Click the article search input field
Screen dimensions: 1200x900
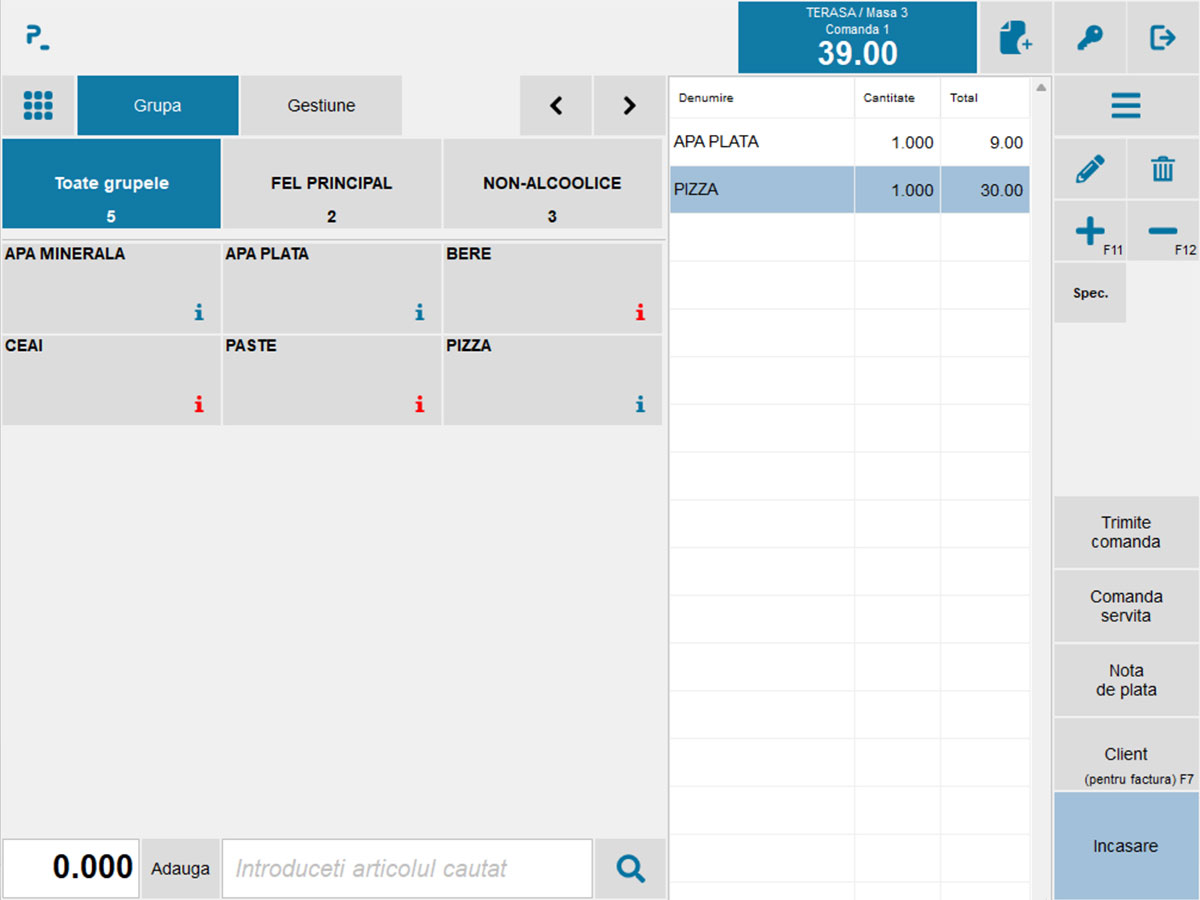tap(407, 868)
